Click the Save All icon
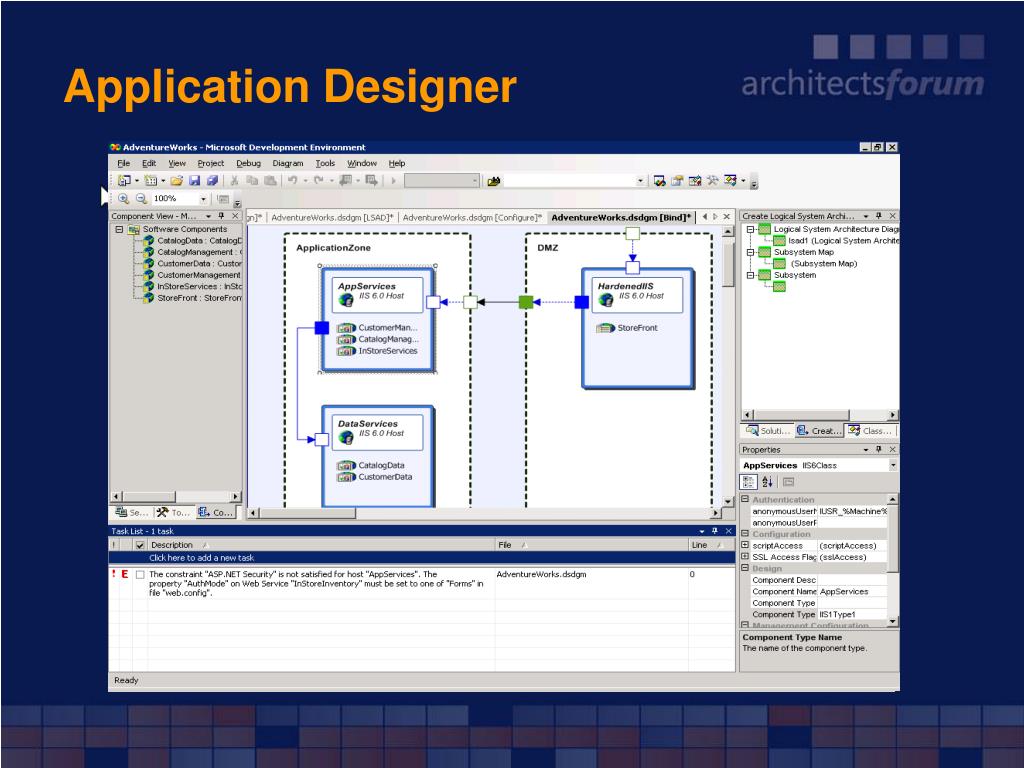This screenshot has width=1024, height=768. point(212,181)
